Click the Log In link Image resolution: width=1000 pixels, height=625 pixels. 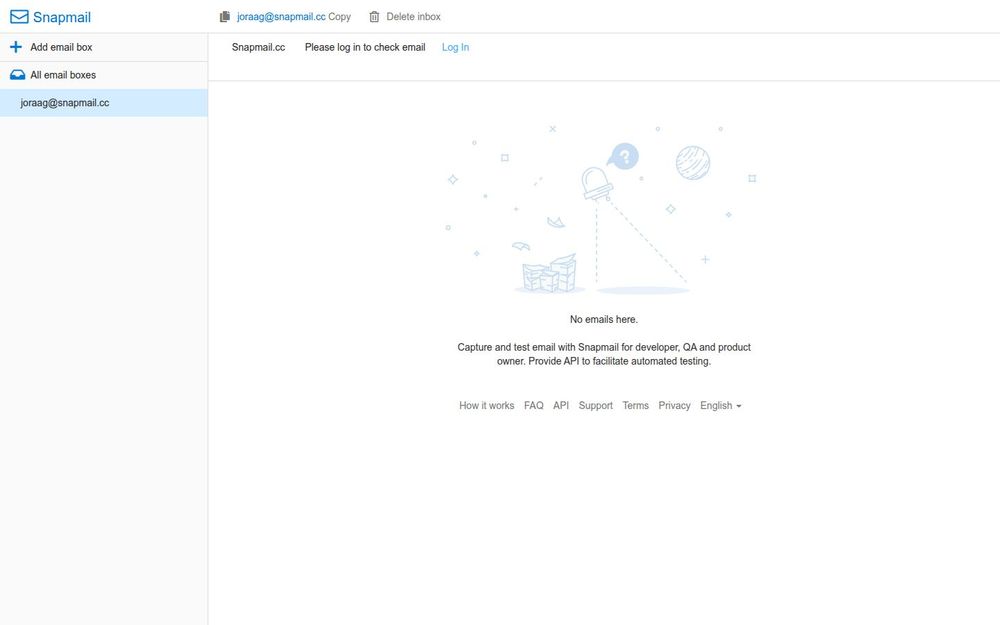pyautogui.click(x=455, y=47)
